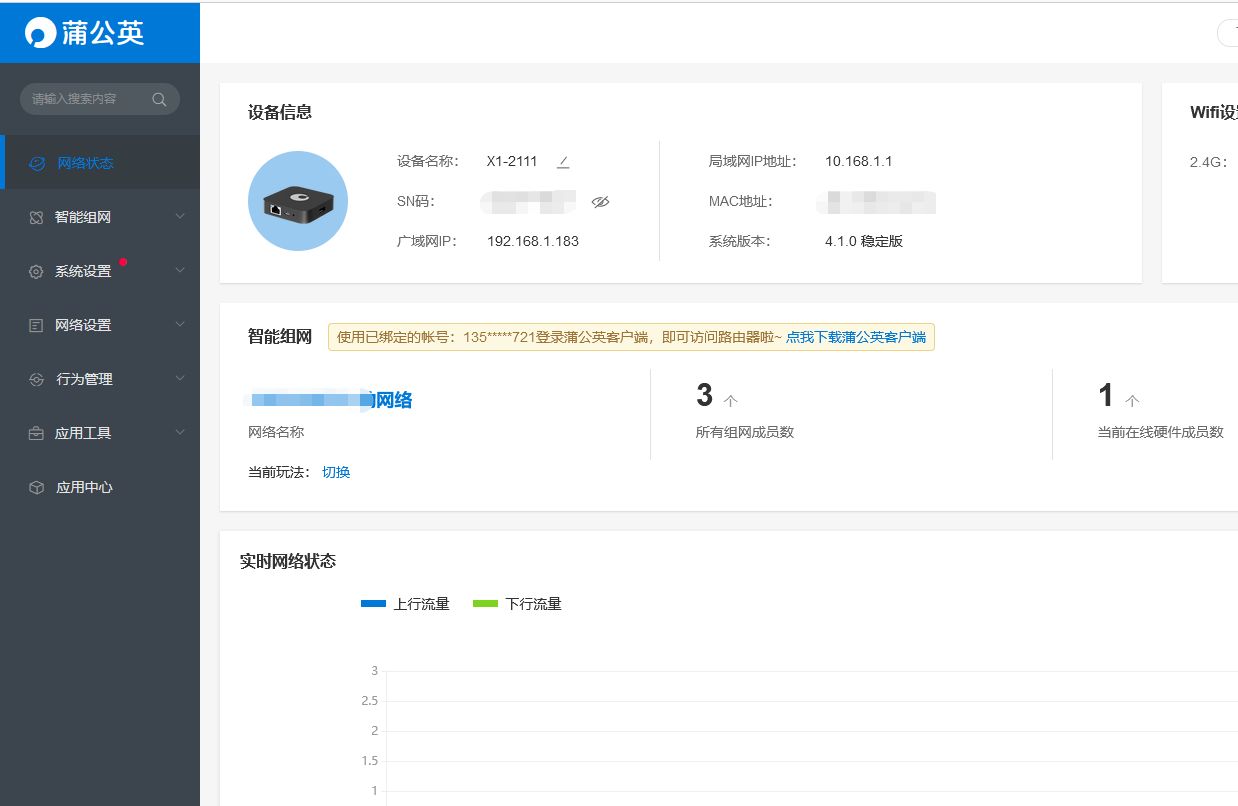Screen dimensions: 1238x806
Task: Open 系统设置 sidebar menu
Action: [100, 271]
